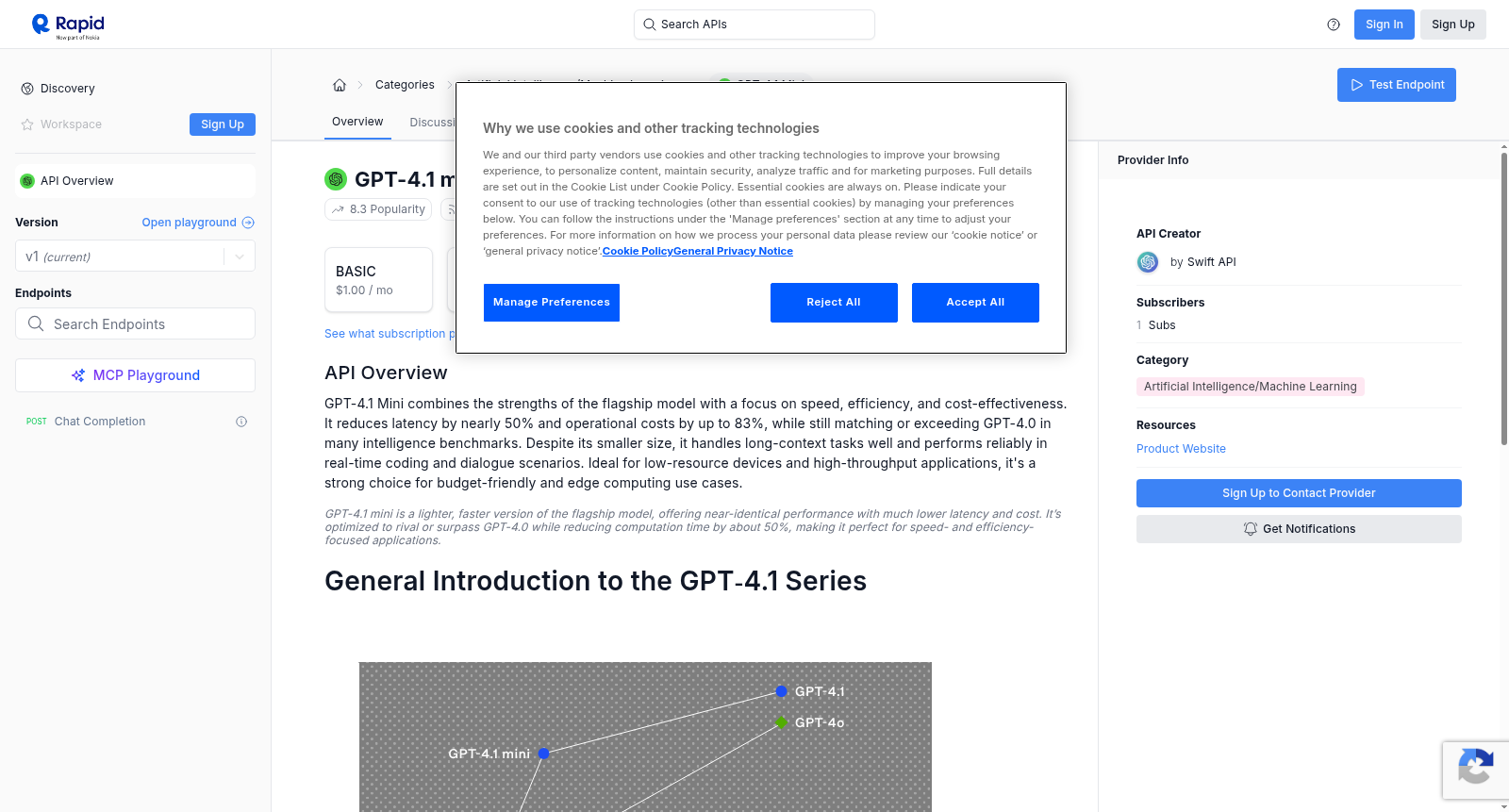Click Accept All cookies button
The image size is (1509, 812).
click(x=975, y=303)
